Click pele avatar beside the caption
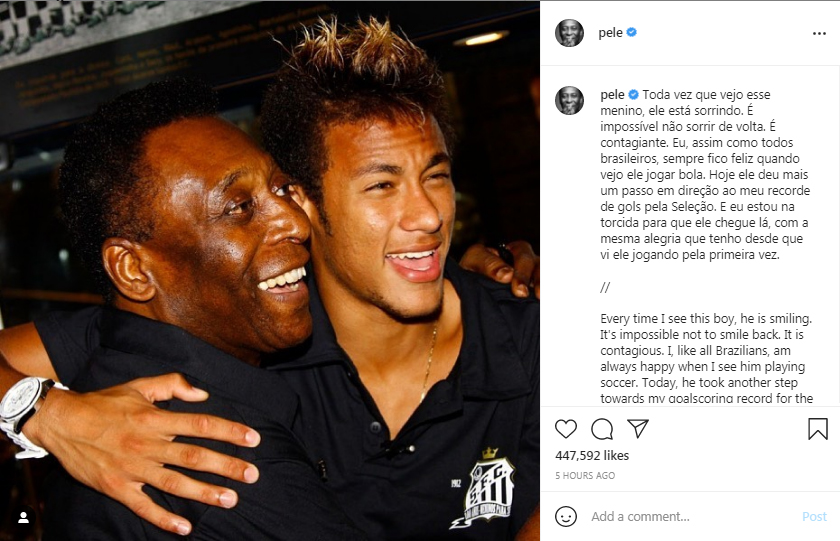This screenshot has width=840, height=541. coord(569,100)
